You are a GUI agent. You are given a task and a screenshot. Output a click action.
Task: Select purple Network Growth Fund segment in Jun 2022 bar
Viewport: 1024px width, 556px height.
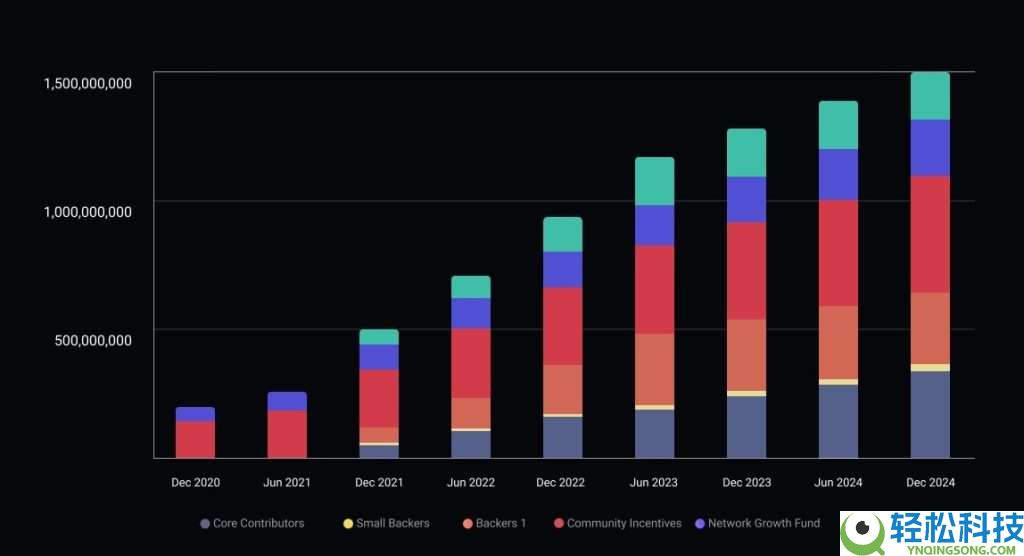[x=471, y=314]
